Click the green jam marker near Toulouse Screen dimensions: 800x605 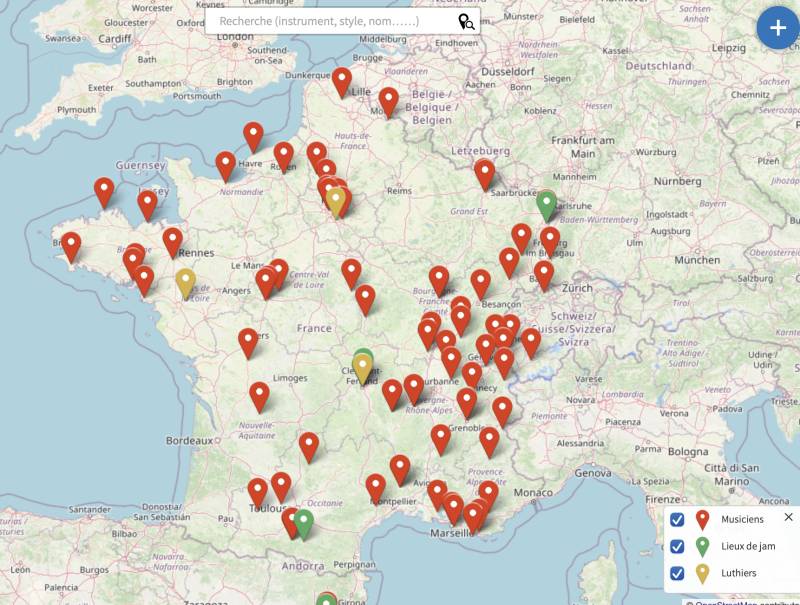click(x=303, y=522)
